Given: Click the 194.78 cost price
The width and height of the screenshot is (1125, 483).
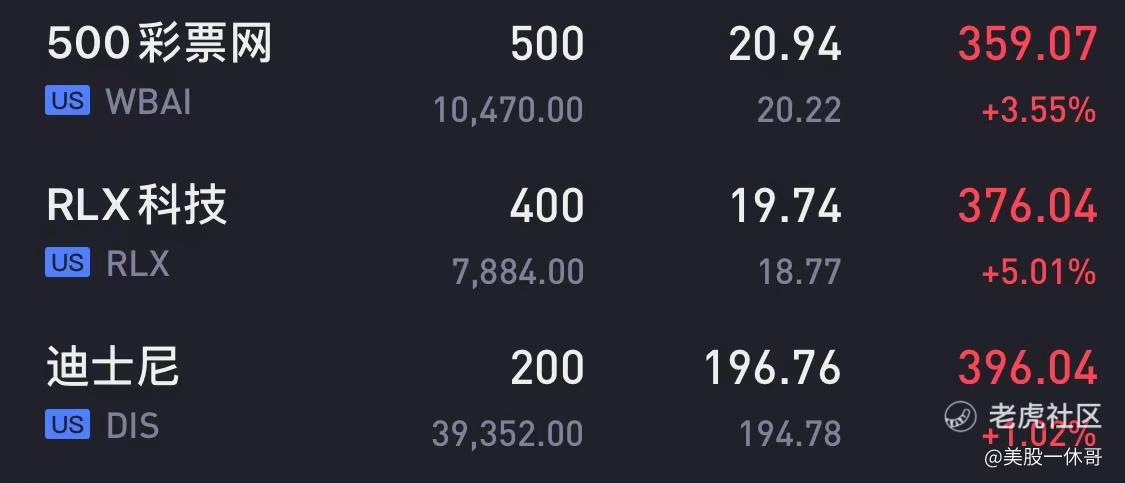Looking at the screenshot, I should pyautogui.click(x=790, y=433).
